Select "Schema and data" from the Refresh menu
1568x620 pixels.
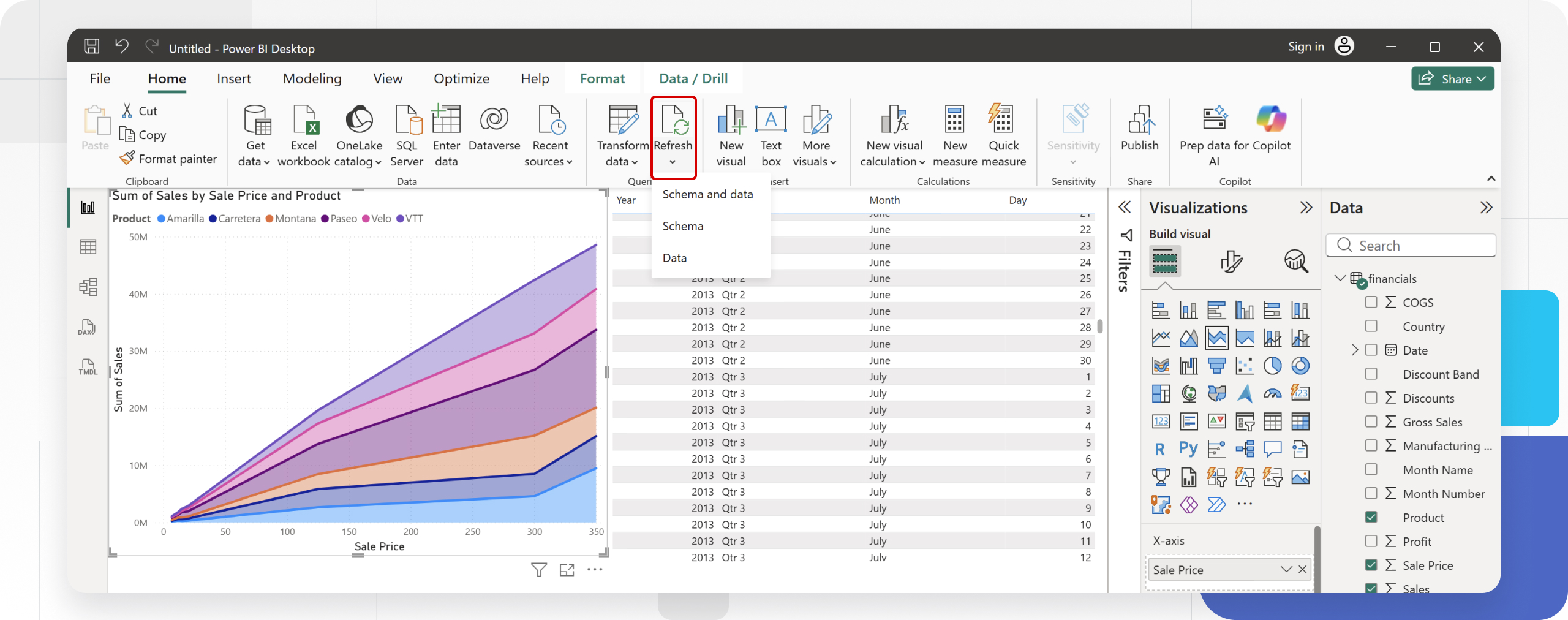point(707,194)
